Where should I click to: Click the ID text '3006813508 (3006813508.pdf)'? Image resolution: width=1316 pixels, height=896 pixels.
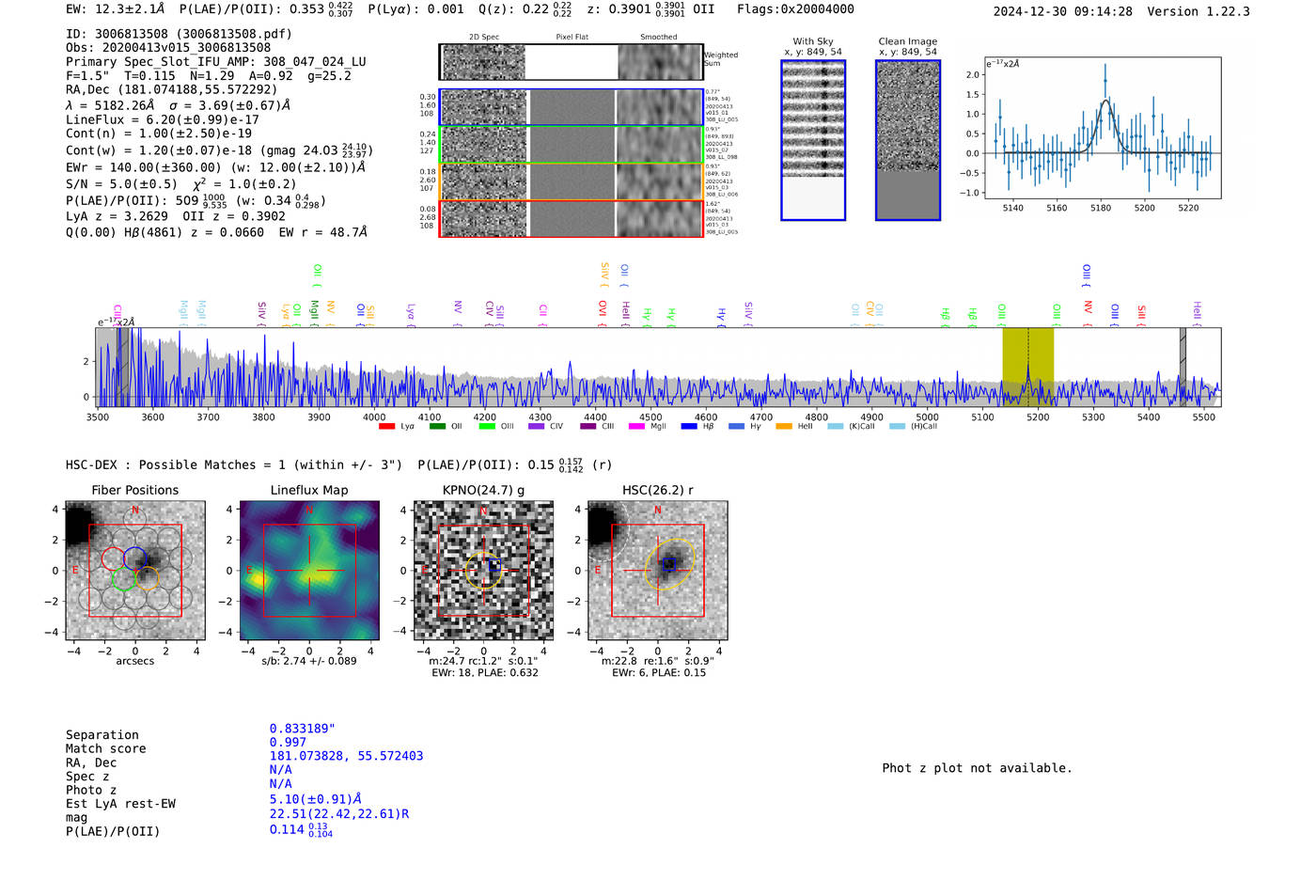pos(194,34)
